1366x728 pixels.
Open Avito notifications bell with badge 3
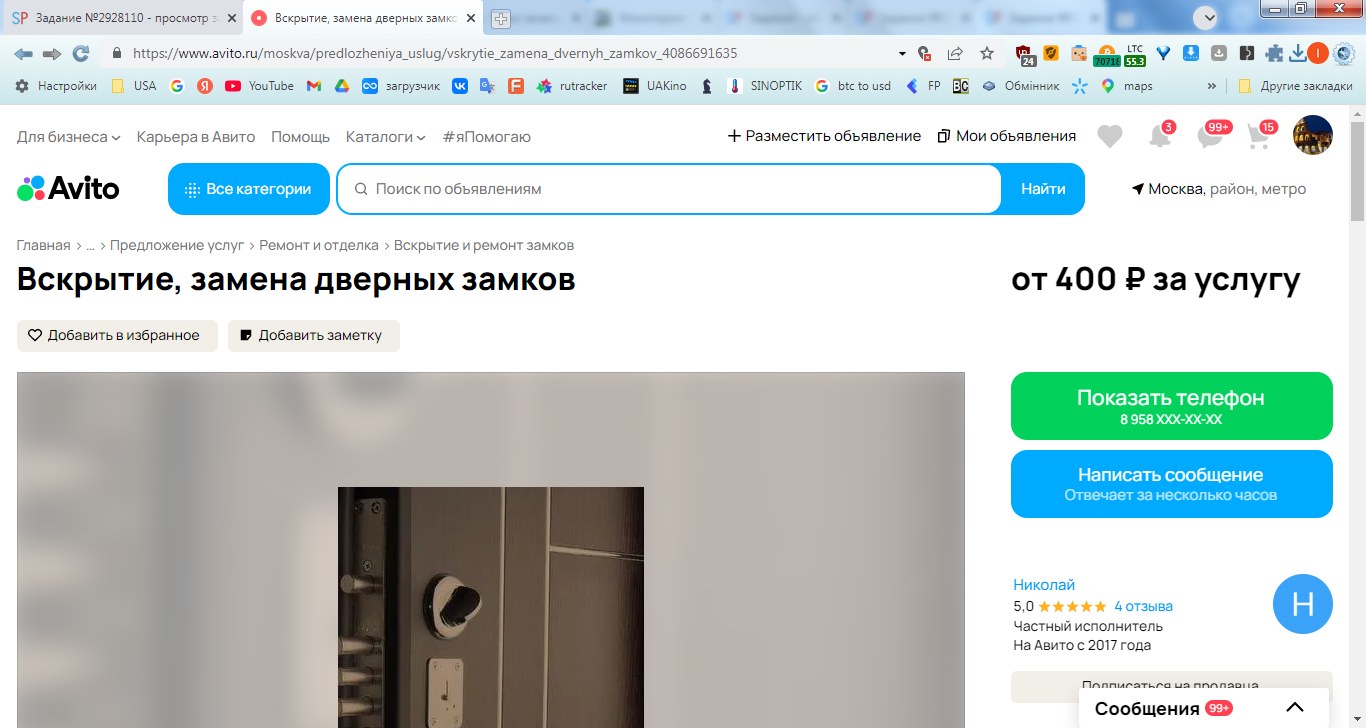pos(1160,135)
